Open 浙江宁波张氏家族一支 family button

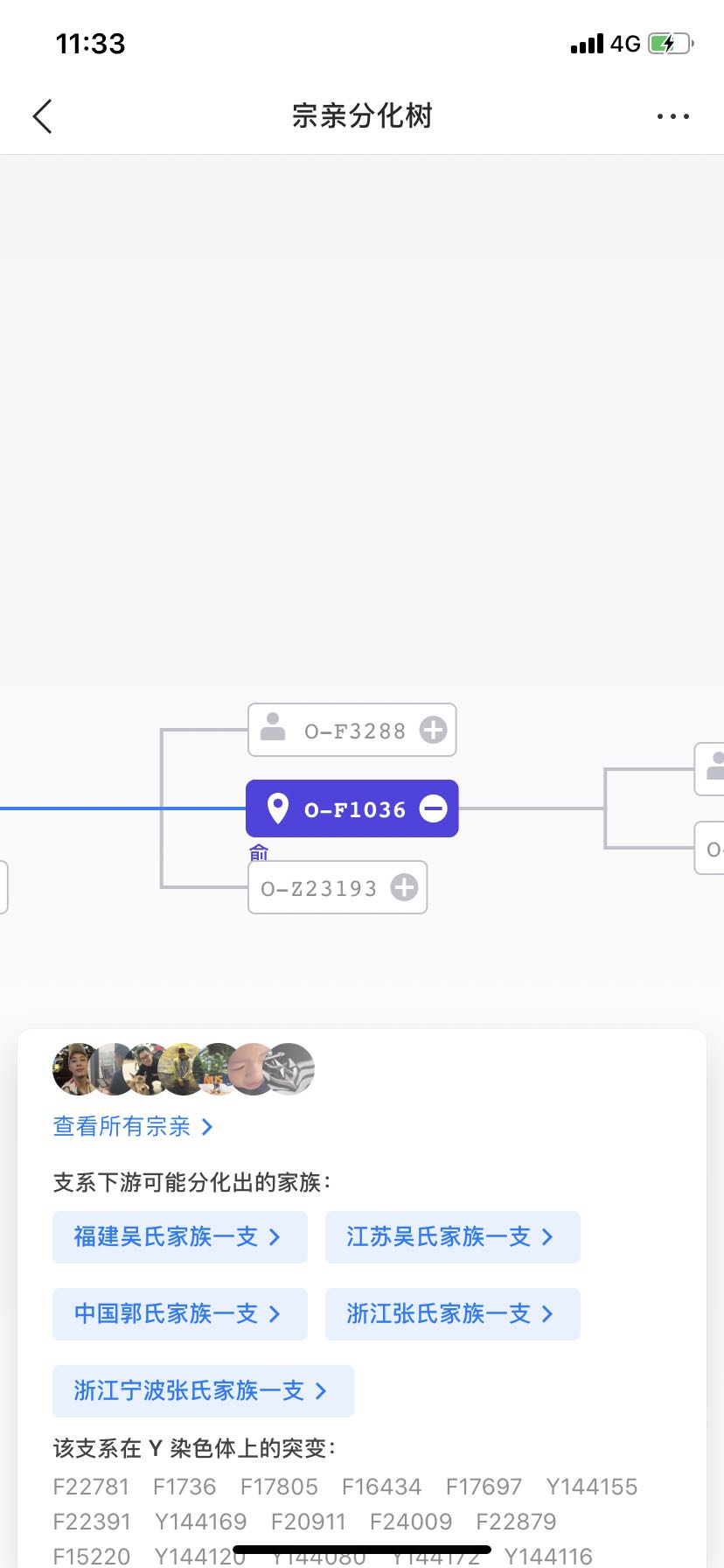point(203,1390)
